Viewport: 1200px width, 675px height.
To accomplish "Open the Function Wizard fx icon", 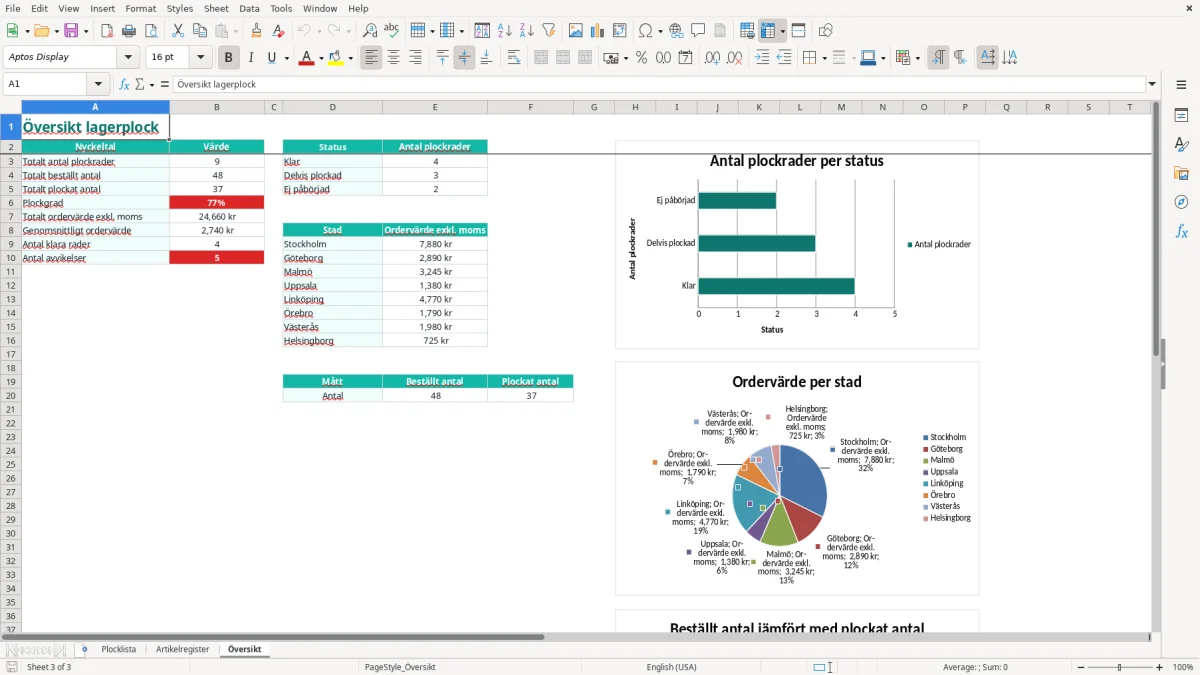I will tap(124, 84).
